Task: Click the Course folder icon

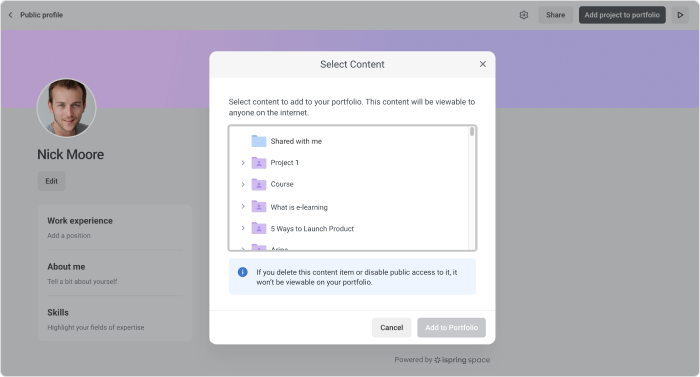Action: pos(259,184)
